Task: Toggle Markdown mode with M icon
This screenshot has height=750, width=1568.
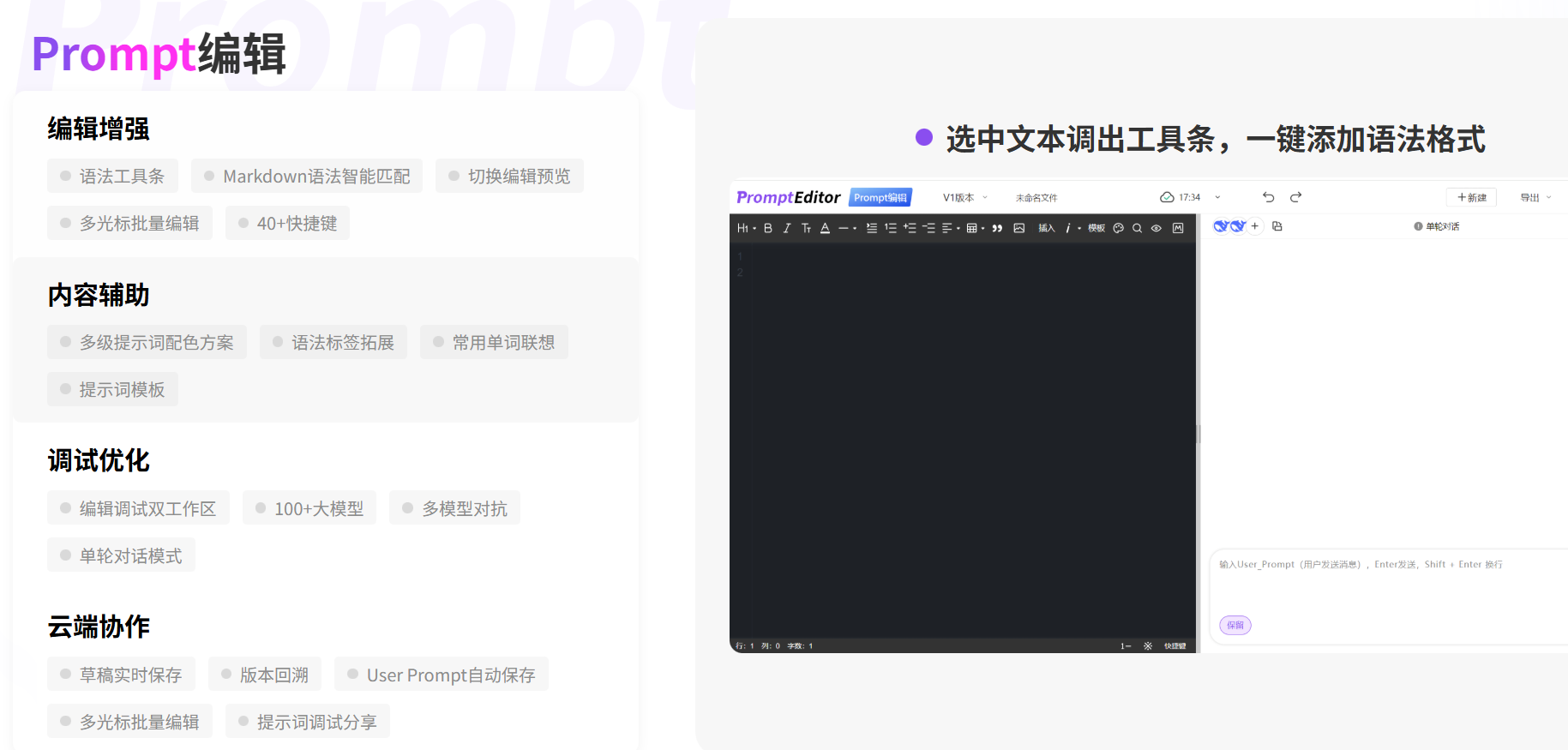Action: pyautogui.click(x=1178, y=228)
